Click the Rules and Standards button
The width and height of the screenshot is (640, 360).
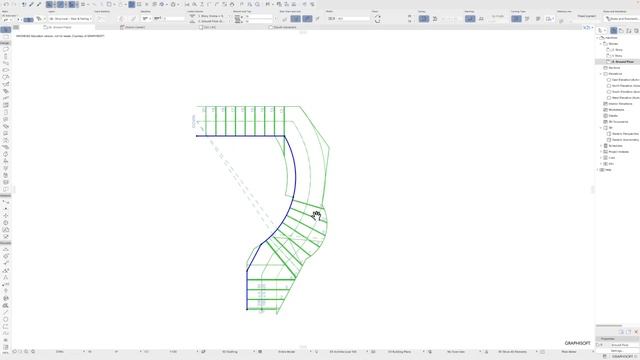pyautogui.click(x=622, y=19)
